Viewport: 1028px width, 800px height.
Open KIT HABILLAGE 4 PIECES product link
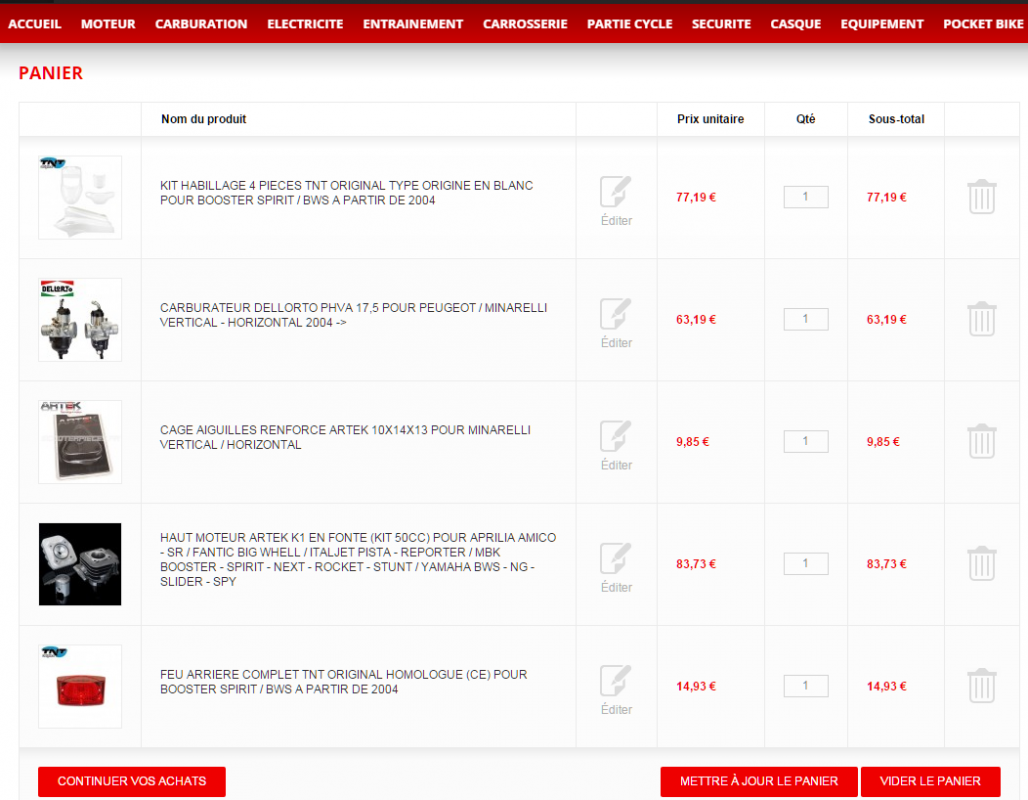(346, 193)
